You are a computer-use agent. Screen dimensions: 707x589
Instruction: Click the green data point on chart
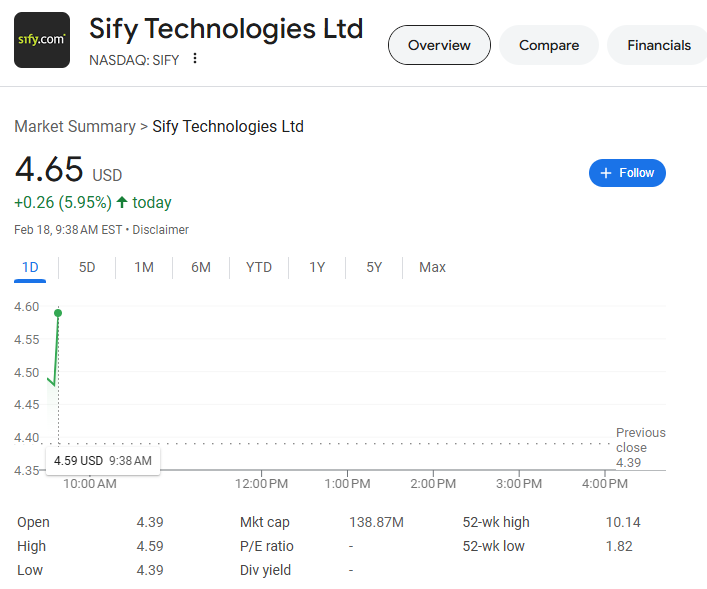[x=58, y=313]
